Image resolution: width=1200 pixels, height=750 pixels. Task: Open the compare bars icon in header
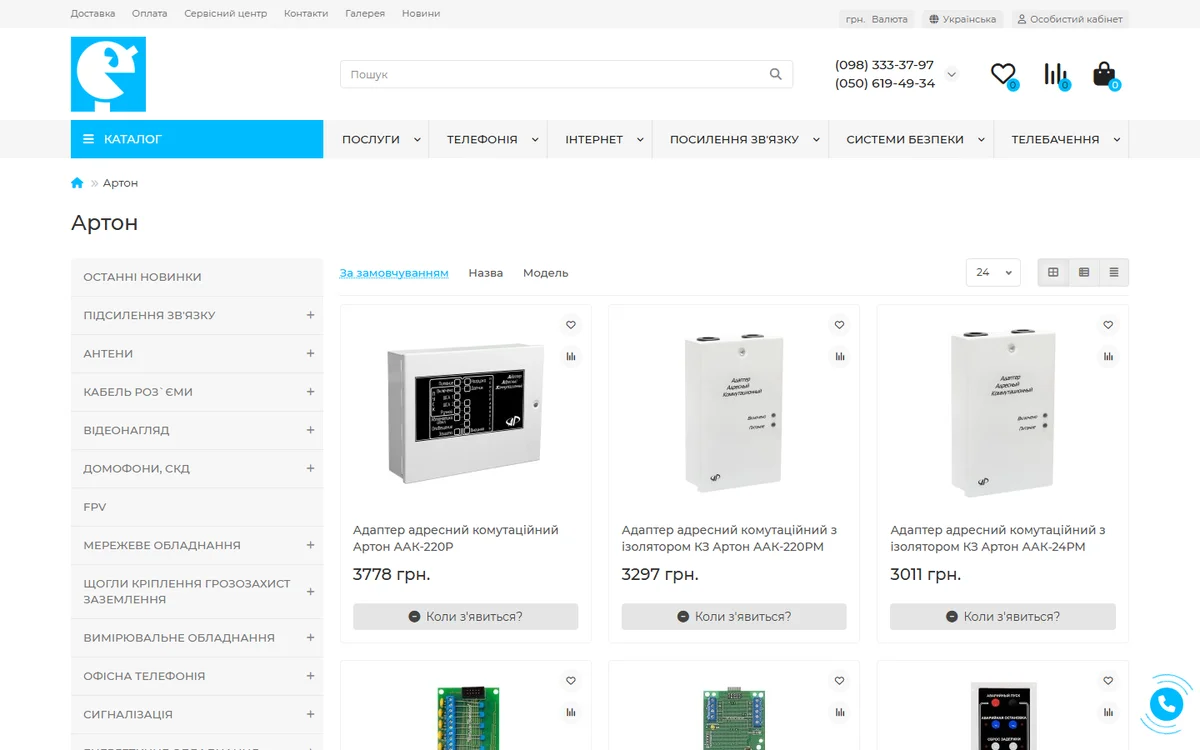point(1055,74)
